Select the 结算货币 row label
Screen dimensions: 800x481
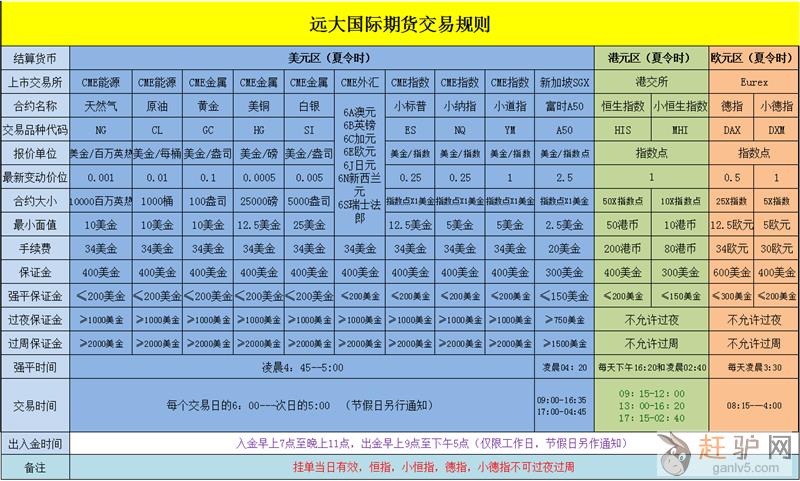click(x=35, y=58)
